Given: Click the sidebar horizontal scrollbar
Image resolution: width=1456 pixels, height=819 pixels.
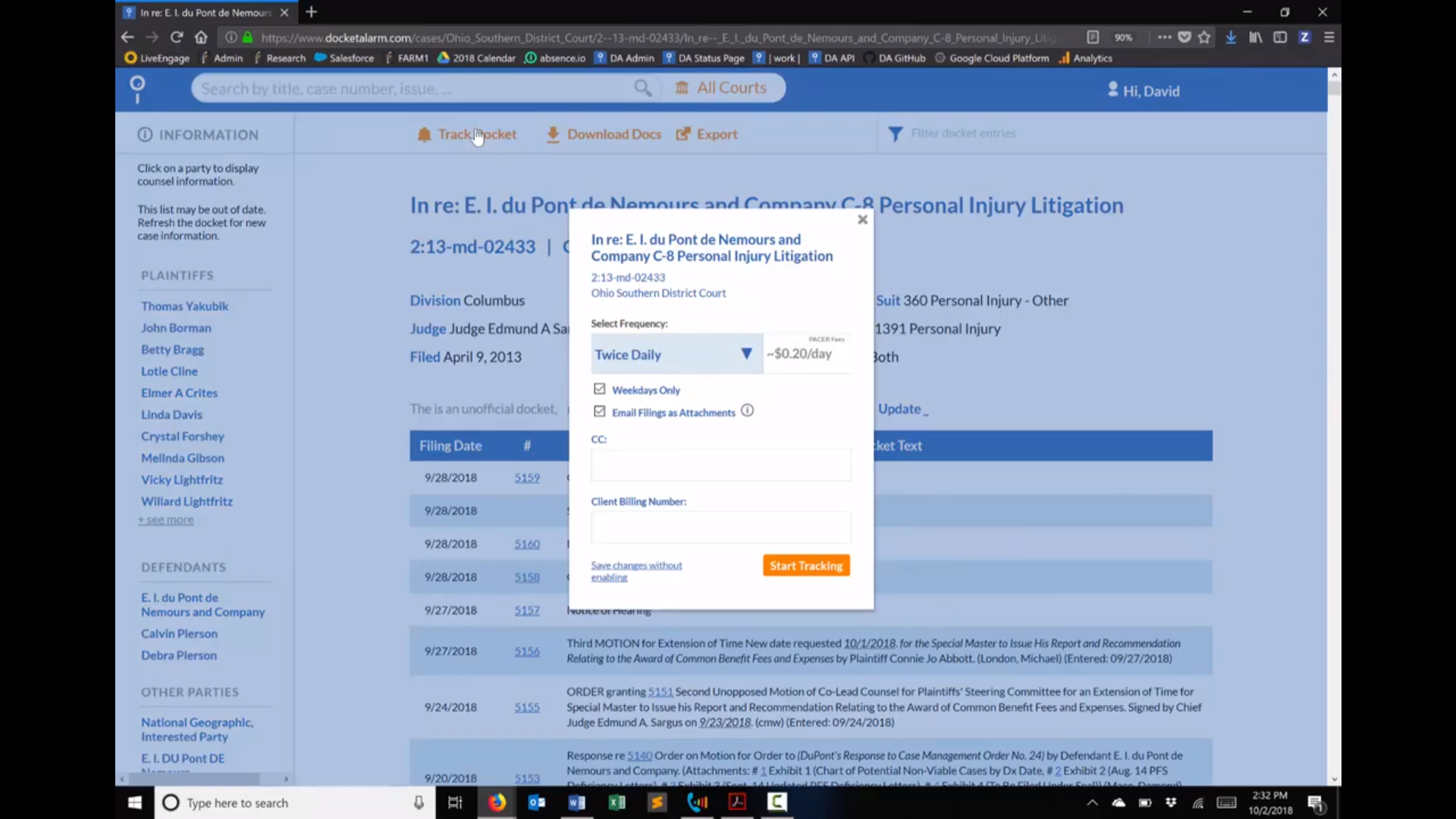Looking at the screenshot, I should pos(193,779).
